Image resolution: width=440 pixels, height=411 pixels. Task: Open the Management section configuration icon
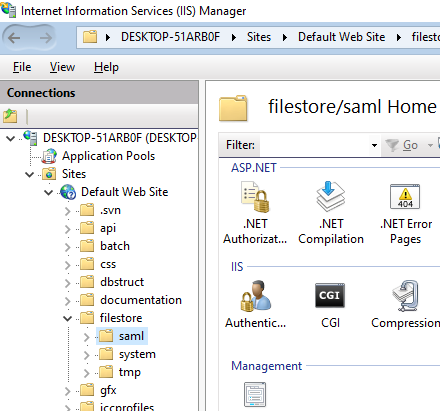pos(255,394)
